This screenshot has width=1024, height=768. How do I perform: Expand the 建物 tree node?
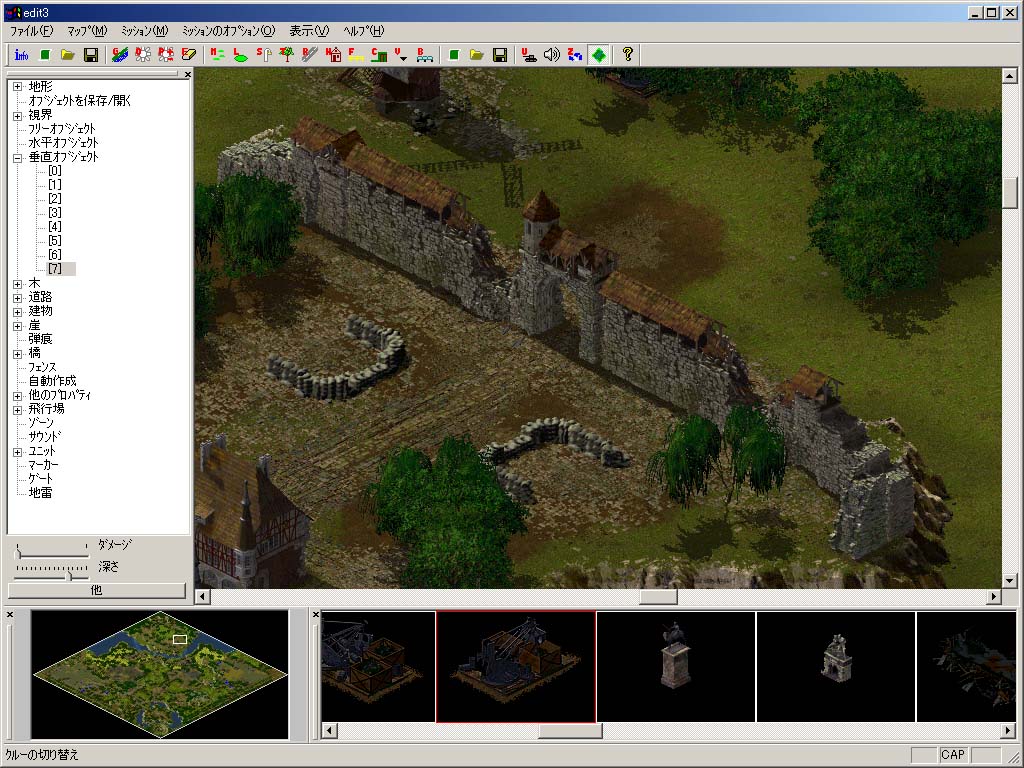point(18,312)
